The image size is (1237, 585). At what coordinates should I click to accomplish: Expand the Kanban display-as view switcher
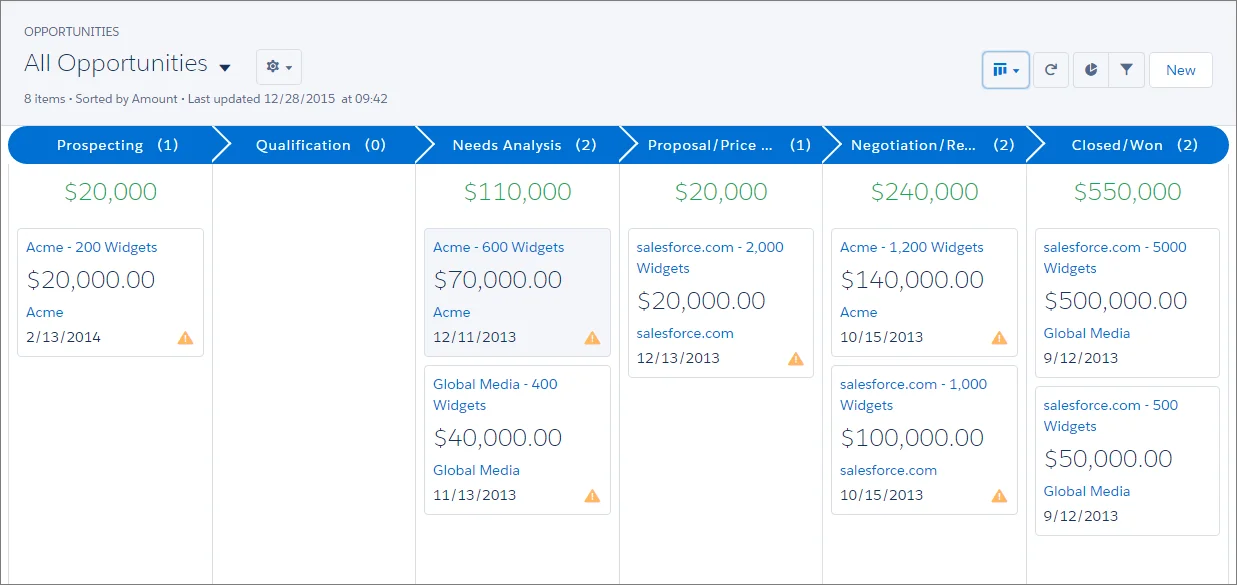1006,70
